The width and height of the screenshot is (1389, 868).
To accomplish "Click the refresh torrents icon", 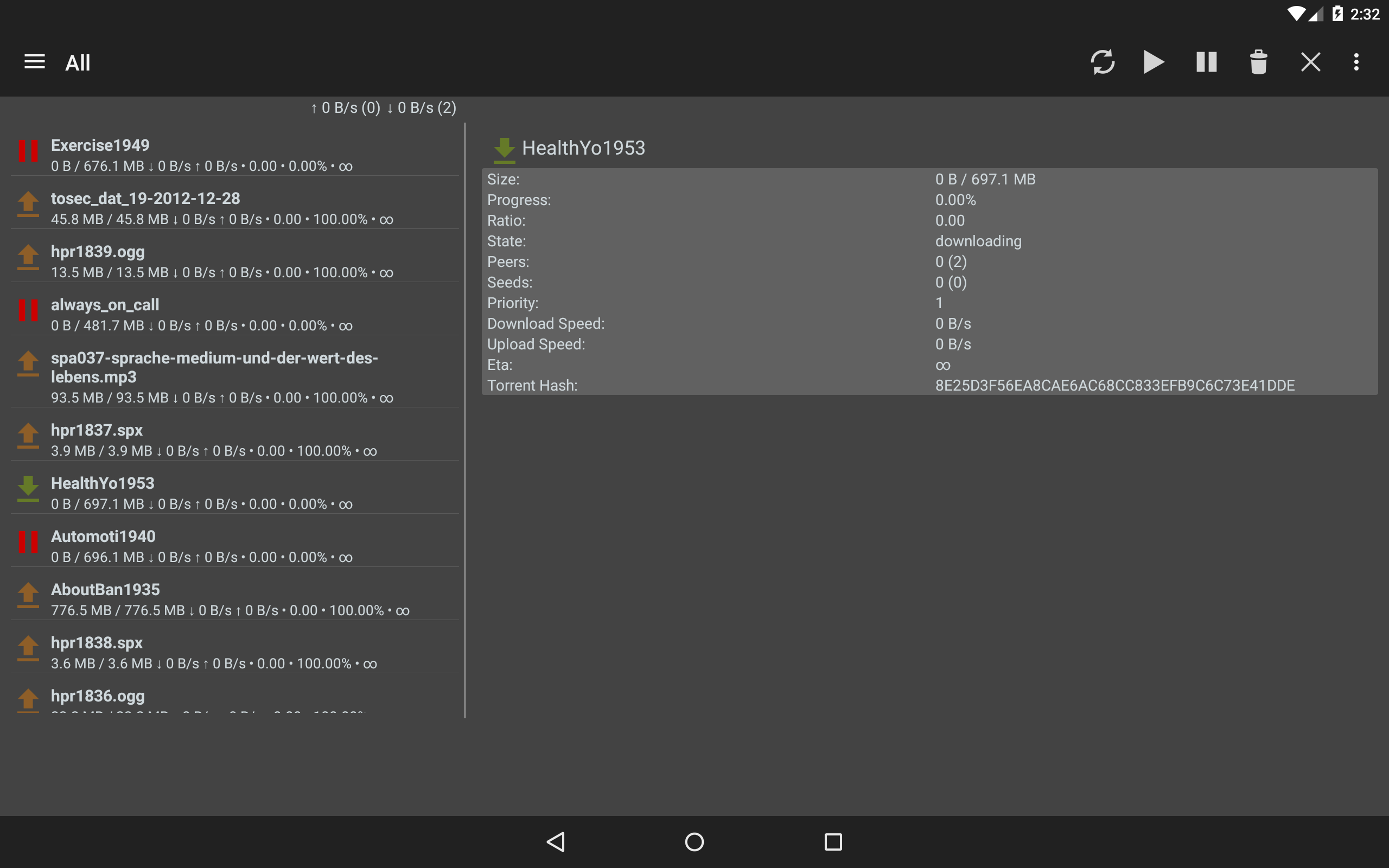I will (1102, 62).
